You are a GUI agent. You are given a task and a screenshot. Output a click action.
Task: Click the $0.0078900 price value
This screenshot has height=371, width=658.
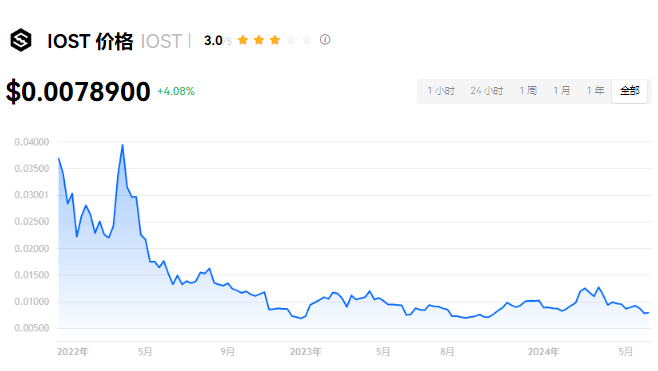[x=78, y=91]
